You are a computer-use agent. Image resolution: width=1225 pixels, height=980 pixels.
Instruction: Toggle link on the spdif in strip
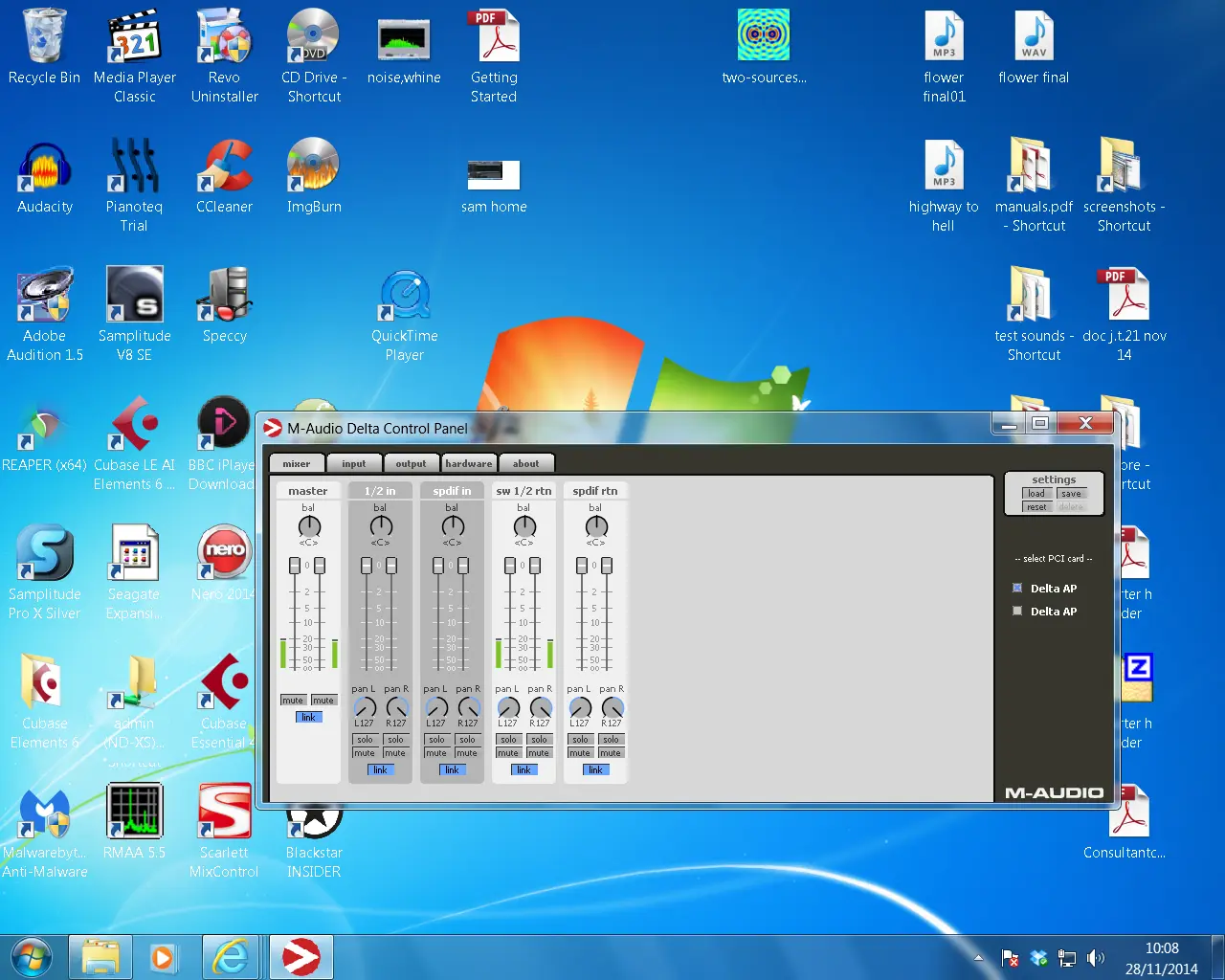(452, 769)
